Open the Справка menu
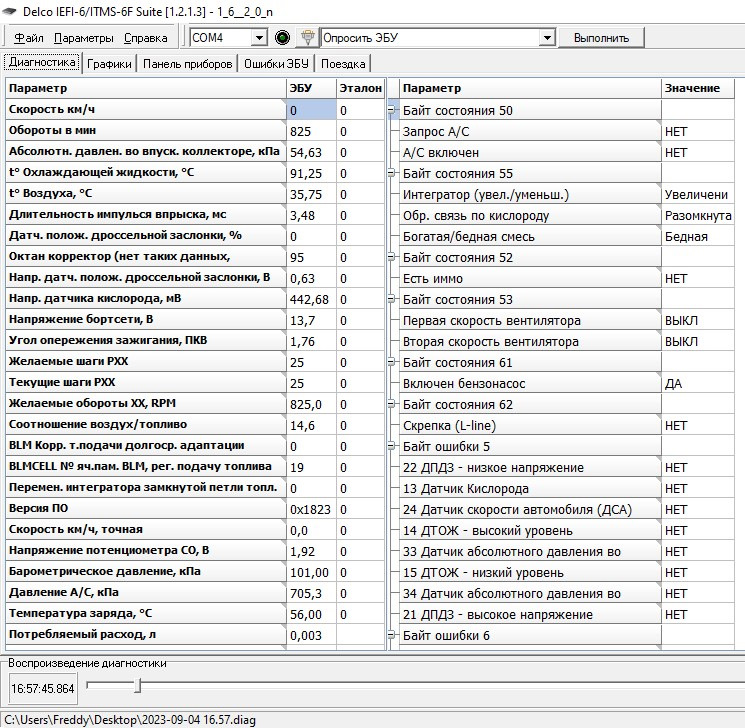The image size is (745, 728). tap(146, 38)
